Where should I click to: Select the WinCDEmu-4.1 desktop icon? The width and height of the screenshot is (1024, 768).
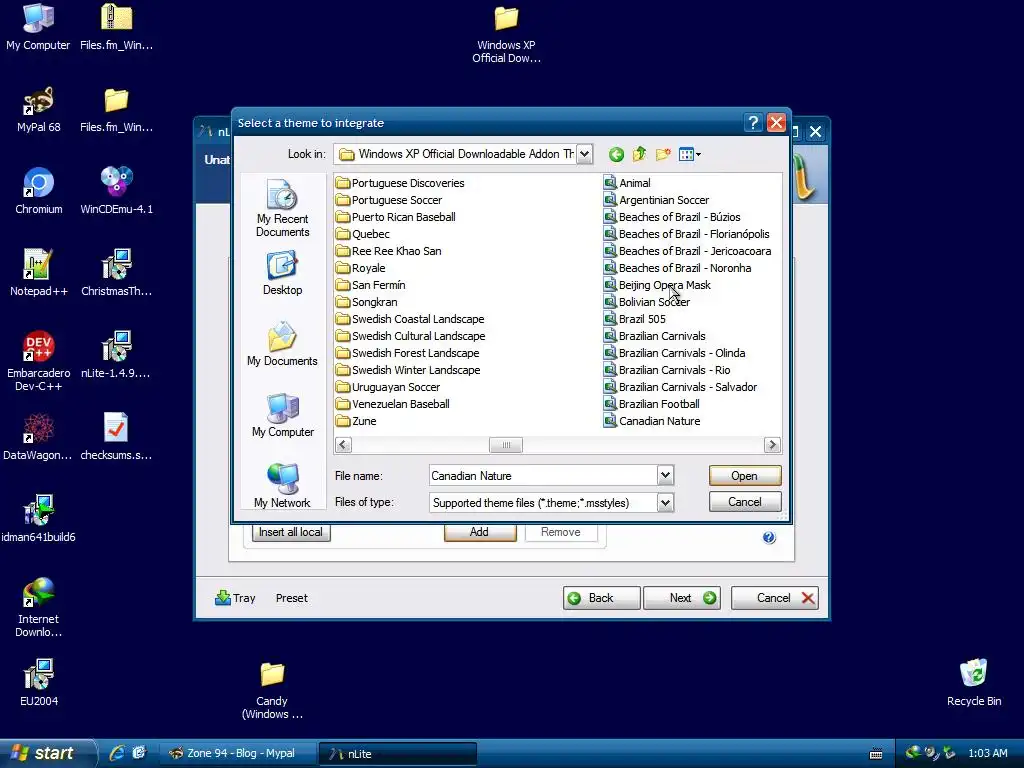pos(116,192)
